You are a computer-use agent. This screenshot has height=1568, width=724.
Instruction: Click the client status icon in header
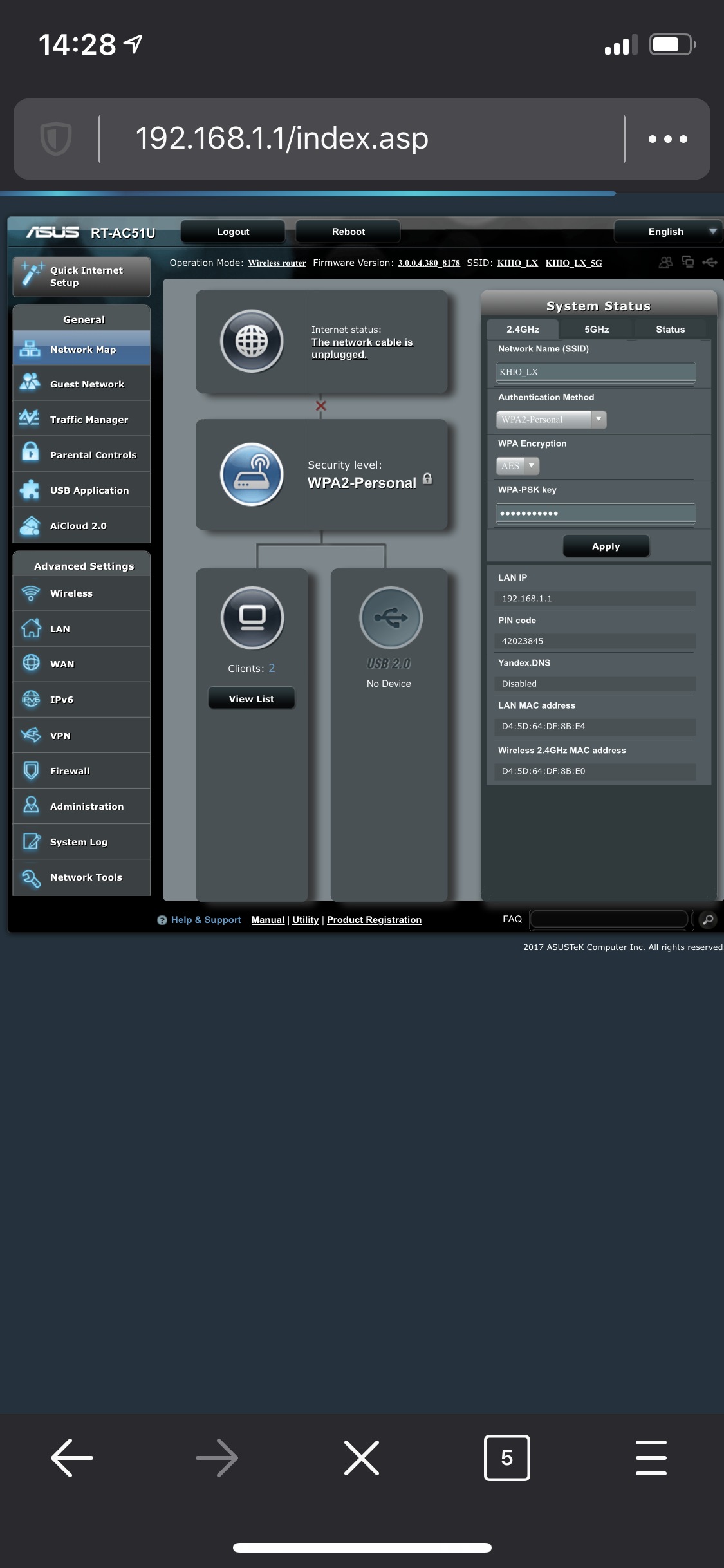click(x=688, y=262)
